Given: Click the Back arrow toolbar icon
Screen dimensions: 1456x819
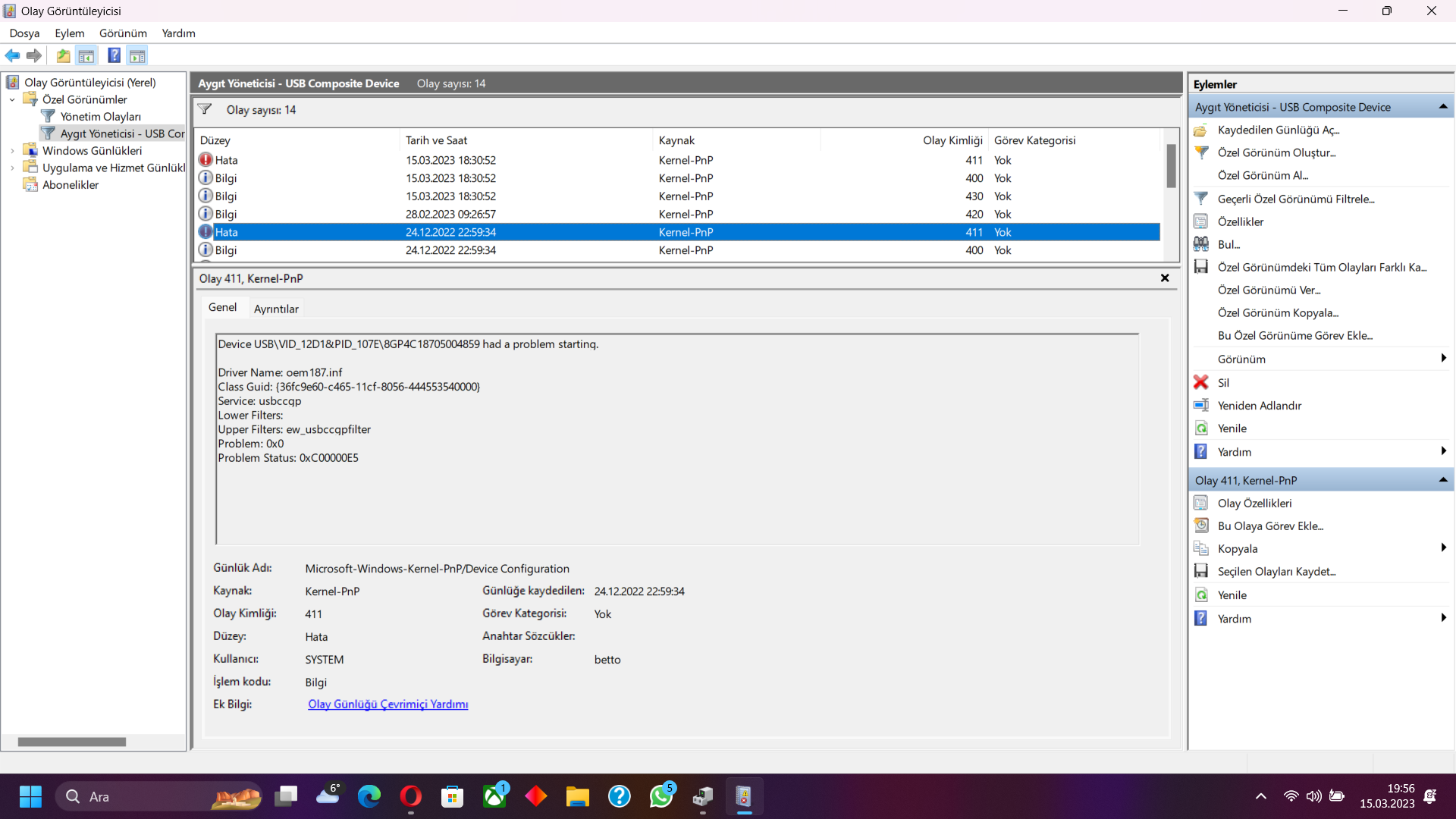Looking at the screenshot, I should coord(12,55).
